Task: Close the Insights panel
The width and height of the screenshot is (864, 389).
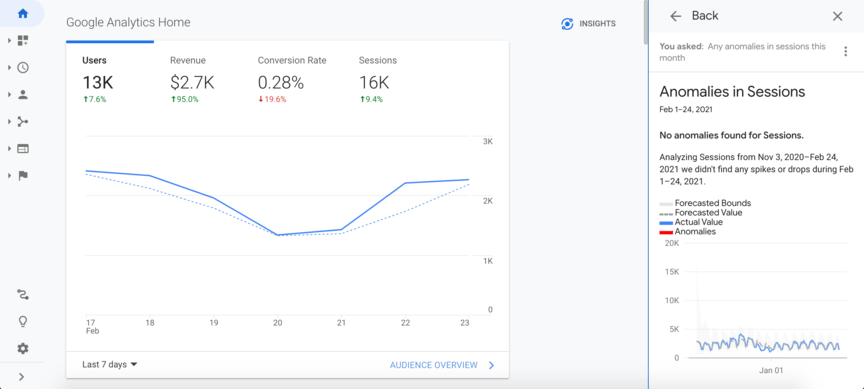Action: [x=838, y=16]
